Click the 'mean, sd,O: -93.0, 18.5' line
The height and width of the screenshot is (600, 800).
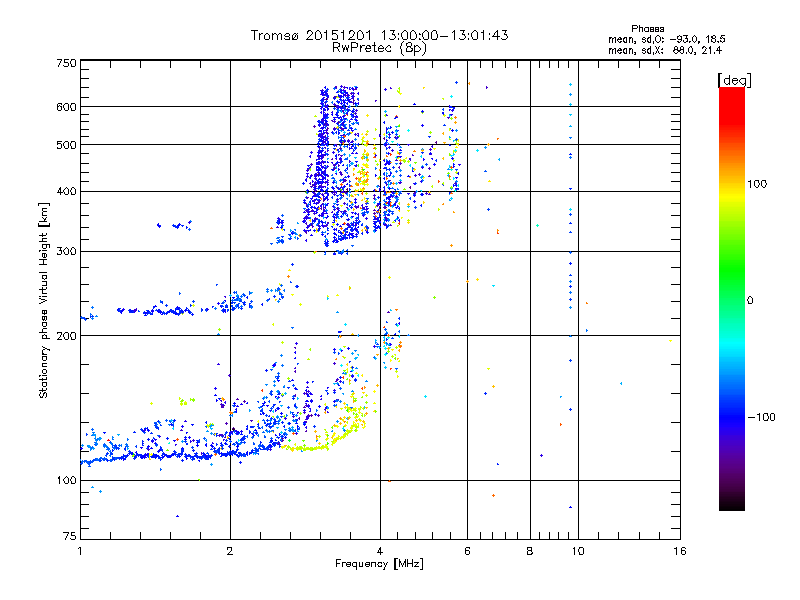point(666,39)
